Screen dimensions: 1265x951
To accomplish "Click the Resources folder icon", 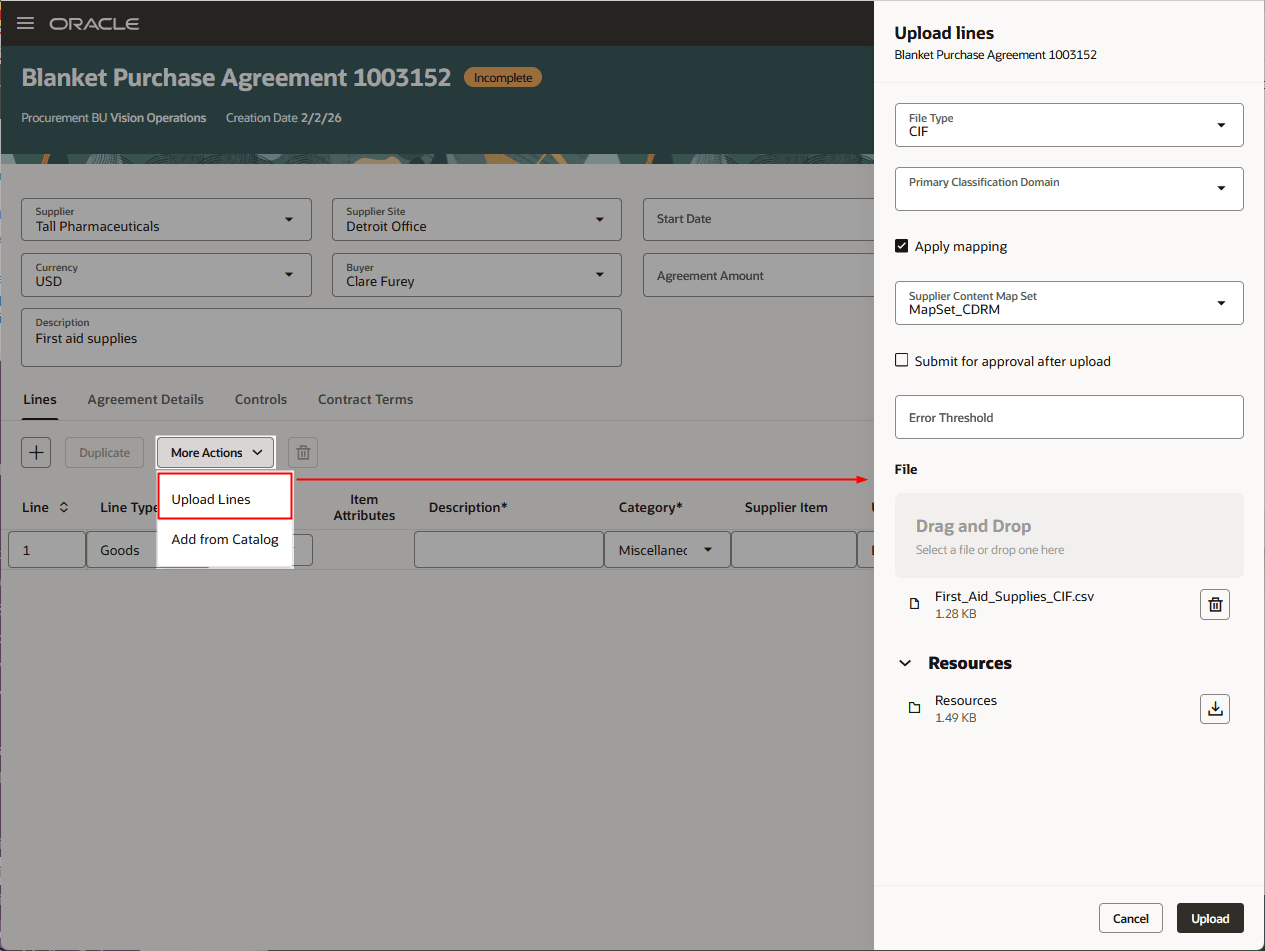I will coord(914,707).
